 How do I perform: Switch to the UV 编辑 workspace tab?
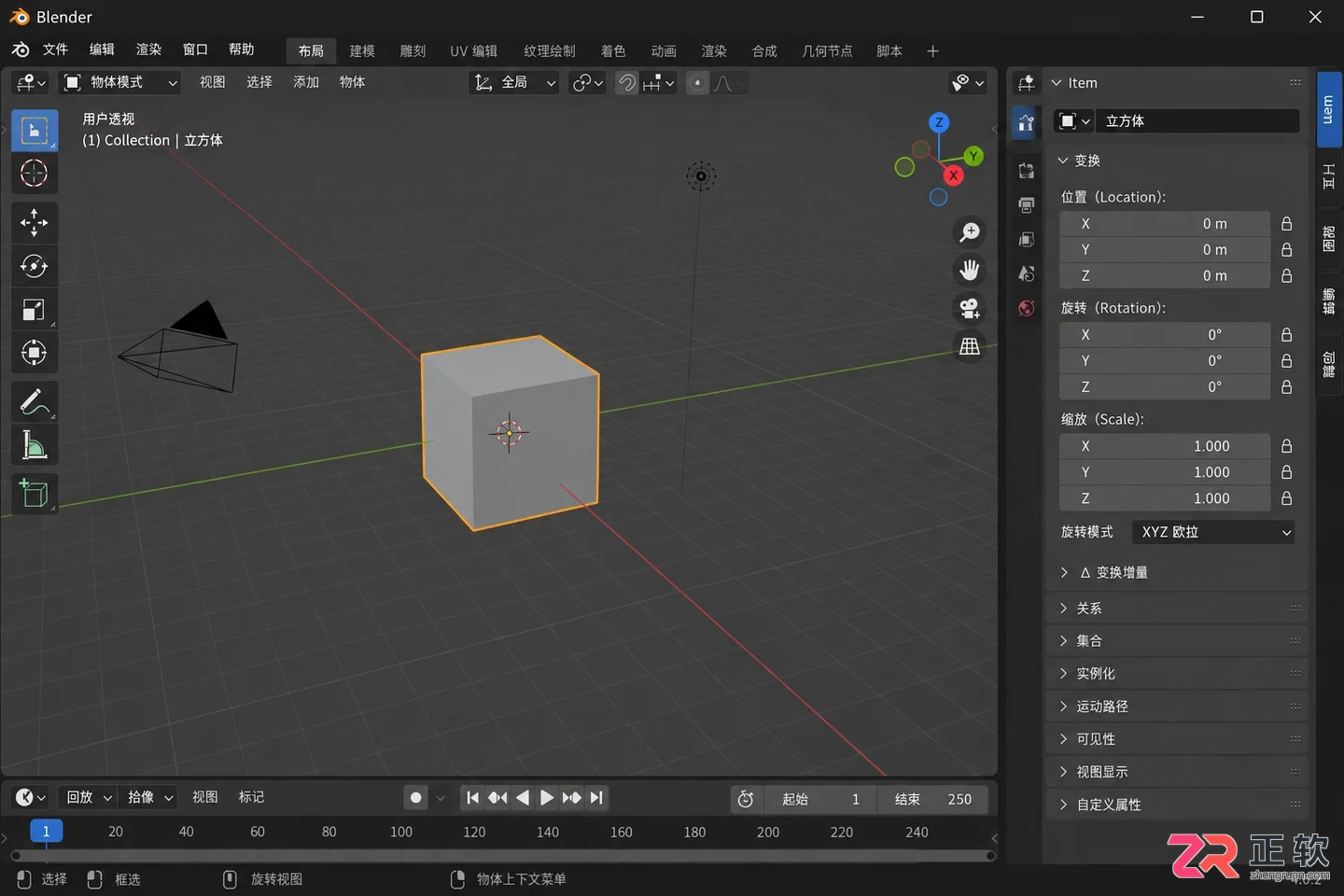[473, 51]
